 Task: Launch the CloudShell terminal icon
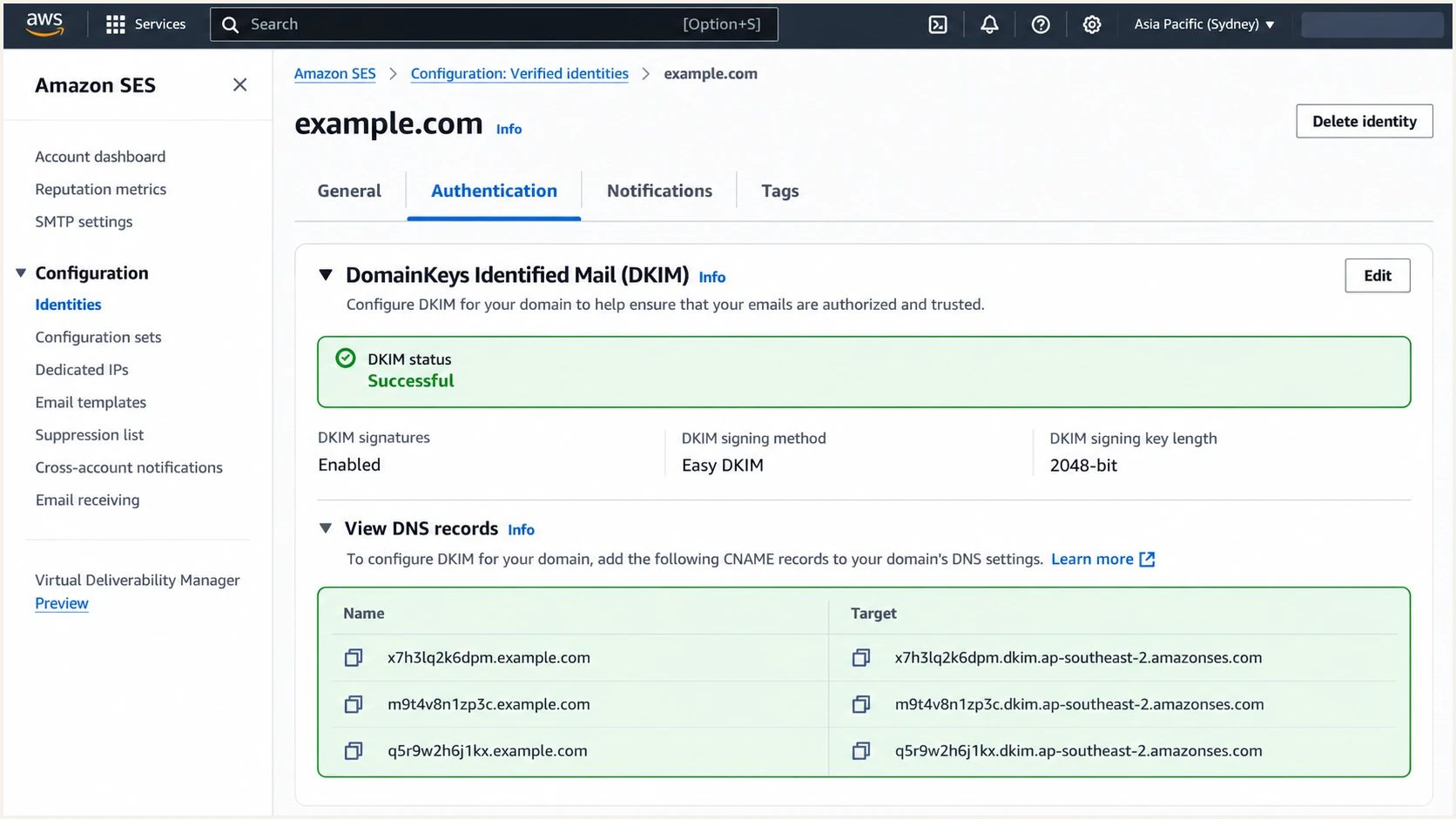point(938,24)
